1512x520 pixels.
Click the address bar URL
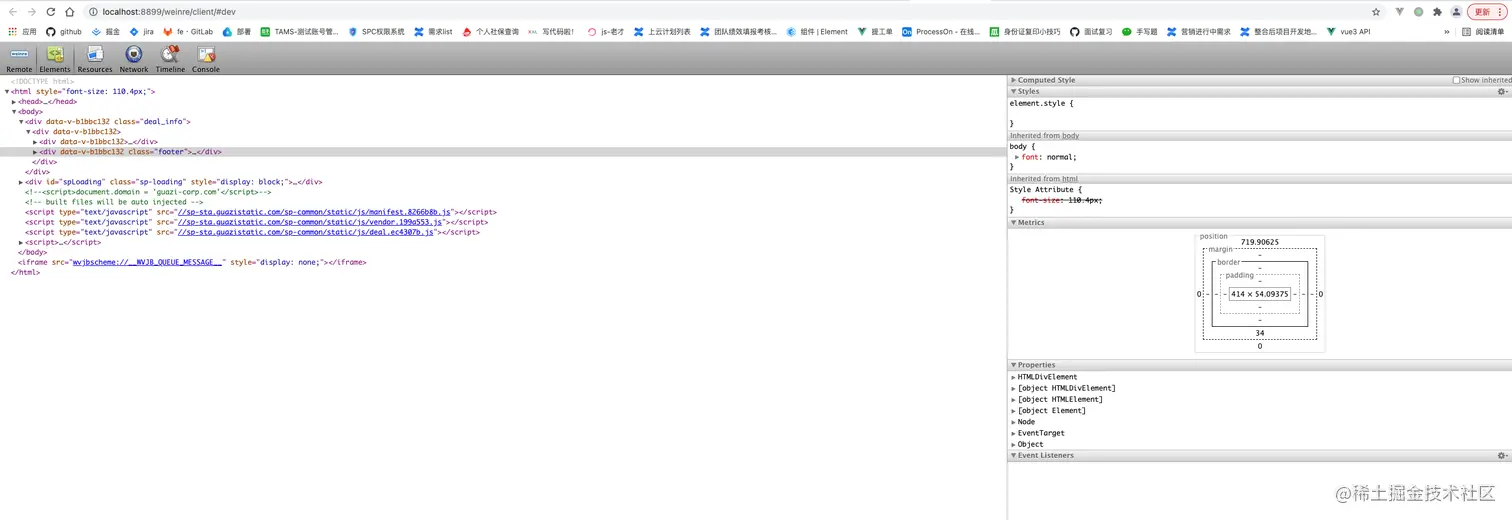(x=170, y=12)
